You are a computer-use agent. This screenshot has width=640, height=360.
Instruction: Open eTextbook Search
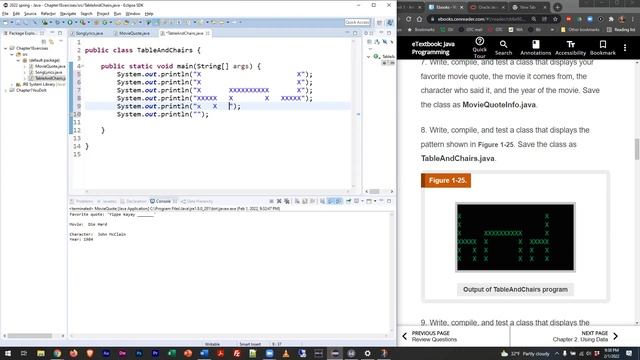[503, 47]
